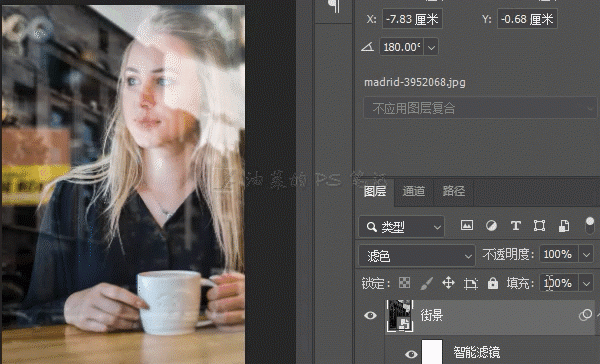The image size is (600, 364).
Task: Click the 填充 label
Action: tap(520, 284)
